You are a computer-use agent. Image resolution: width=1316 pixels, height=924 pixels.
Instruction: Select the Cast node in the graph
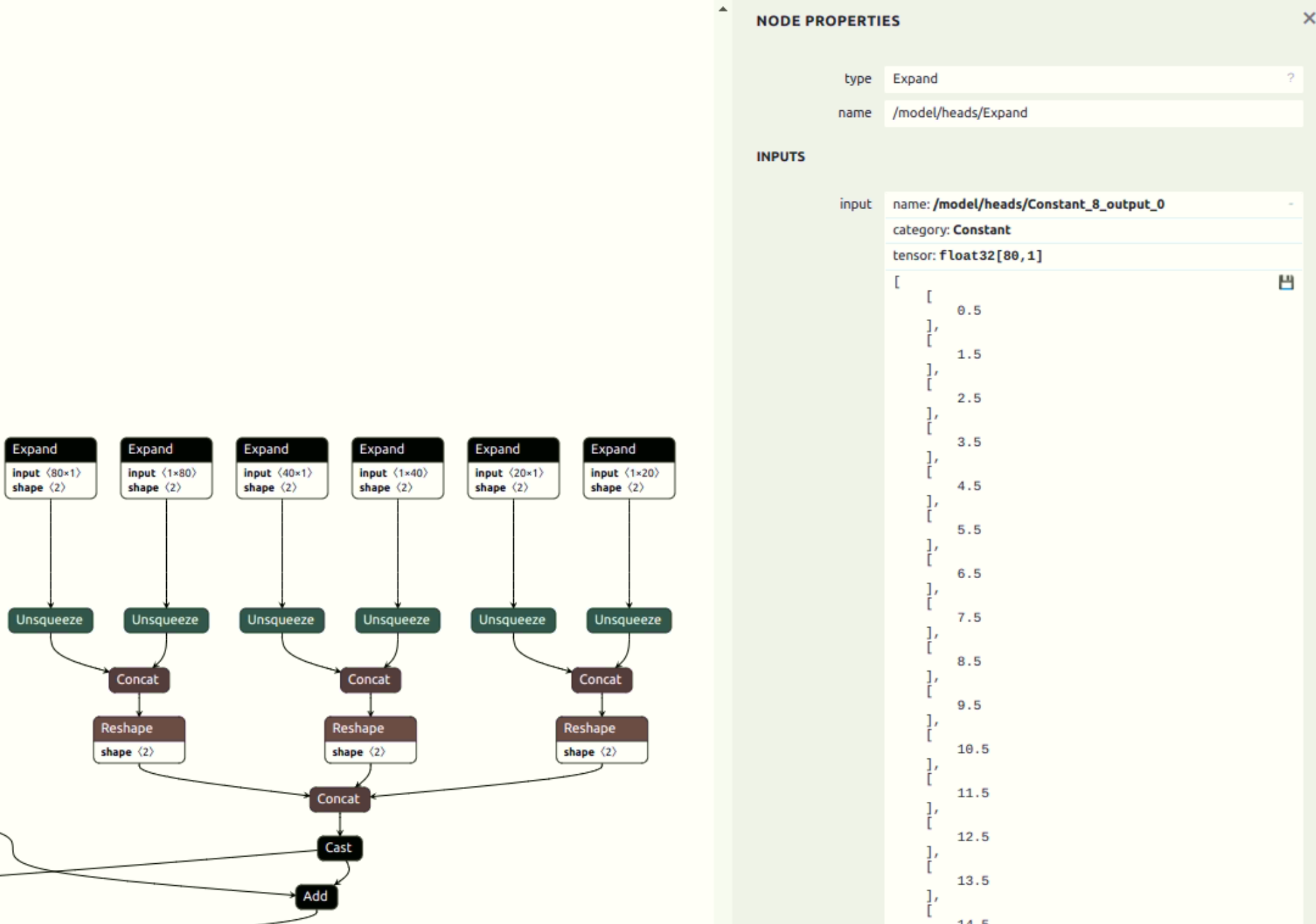tap(338, 847)
